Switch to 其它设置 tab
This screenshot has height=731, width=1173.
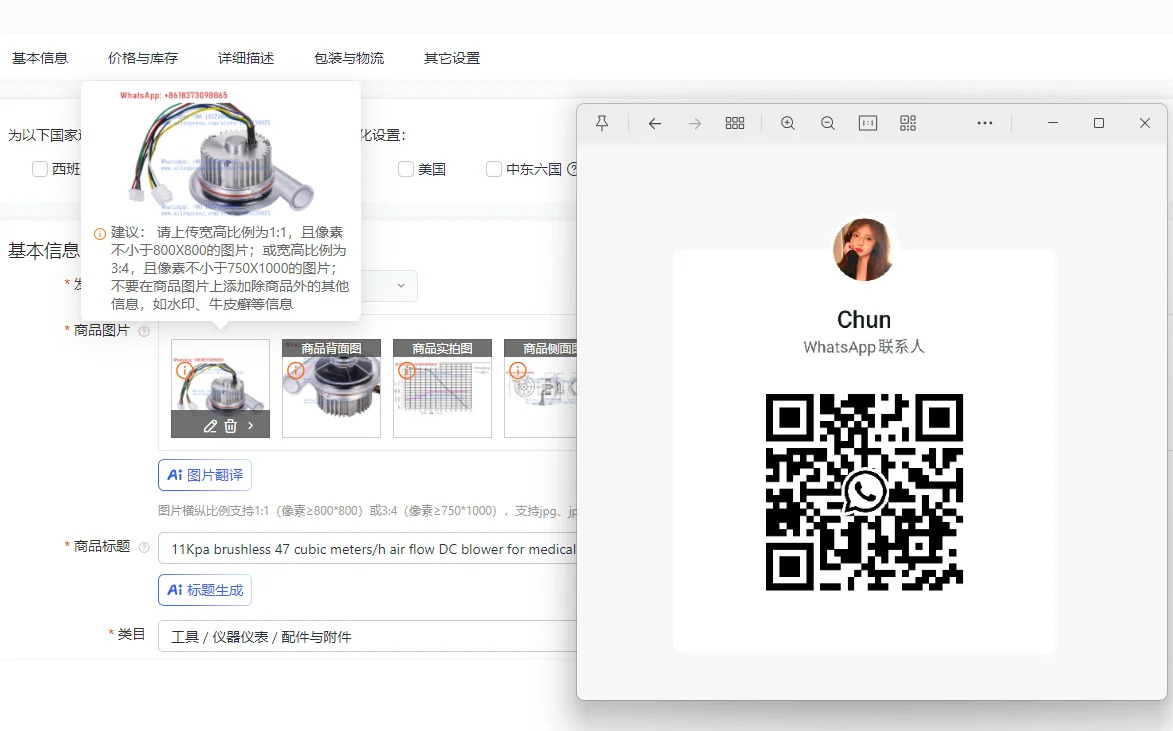click(x=452, y=58)
